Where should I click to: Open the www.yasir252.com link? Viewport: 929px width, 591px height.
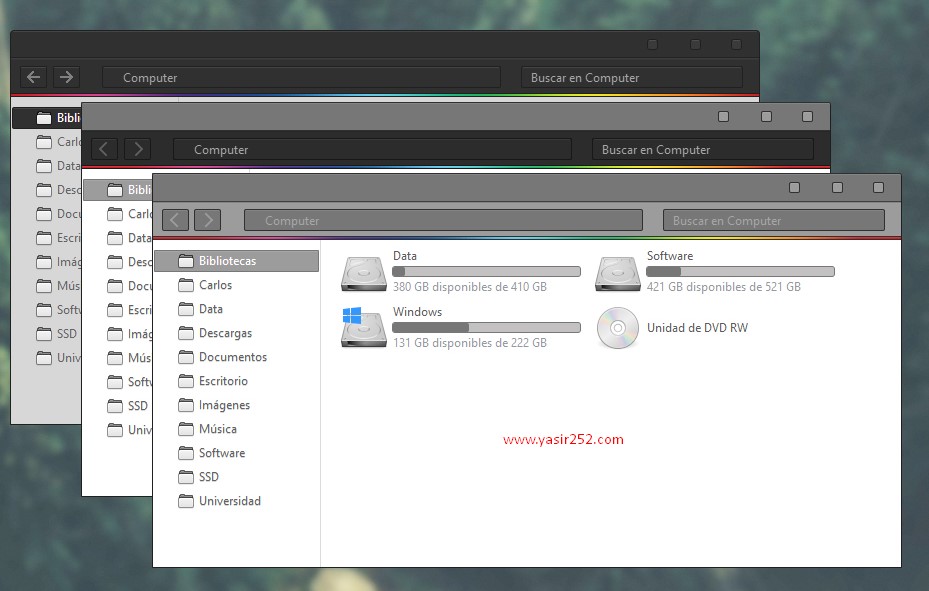coord(563,439)
